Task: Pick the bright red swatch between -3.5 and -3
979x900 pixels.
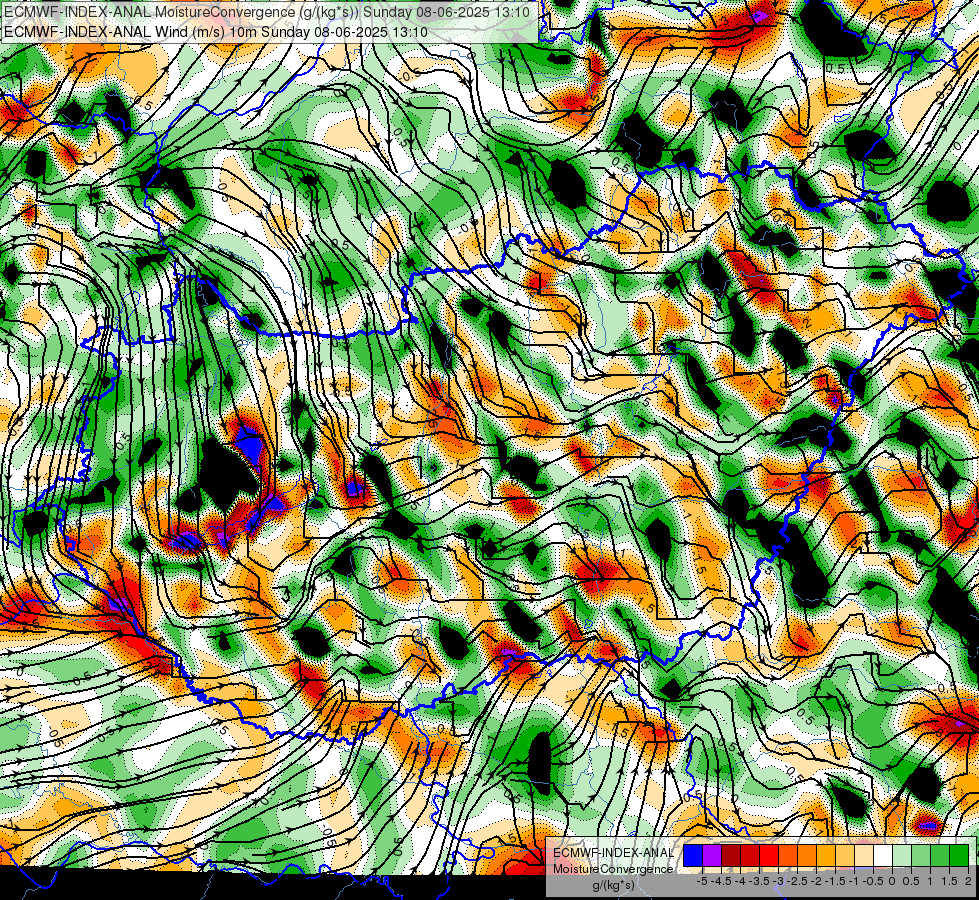Action: pyautogui.click(x=769, y=856)
